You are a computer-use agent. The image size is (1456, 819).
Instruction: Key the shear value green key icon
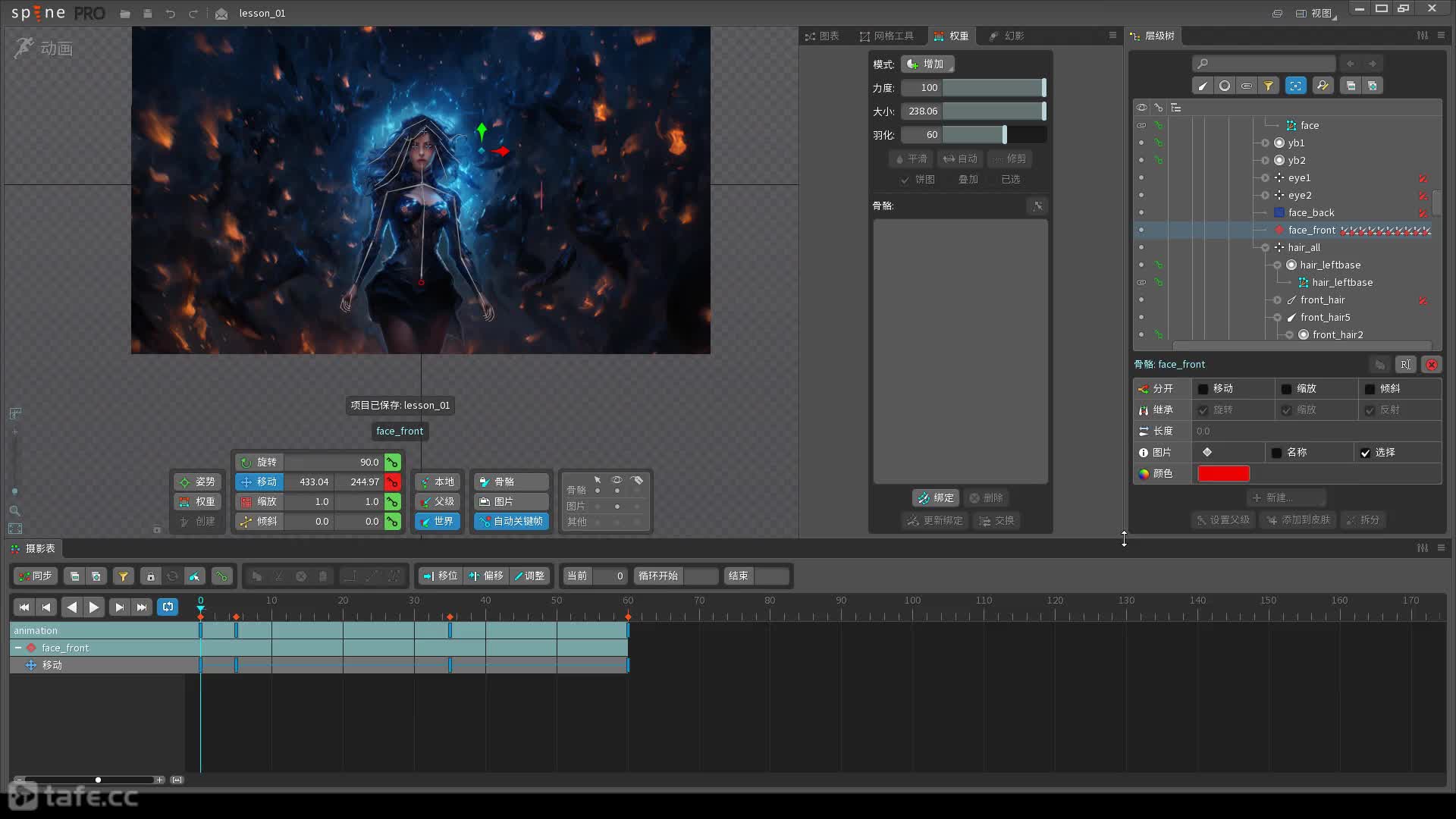(392, 521)
